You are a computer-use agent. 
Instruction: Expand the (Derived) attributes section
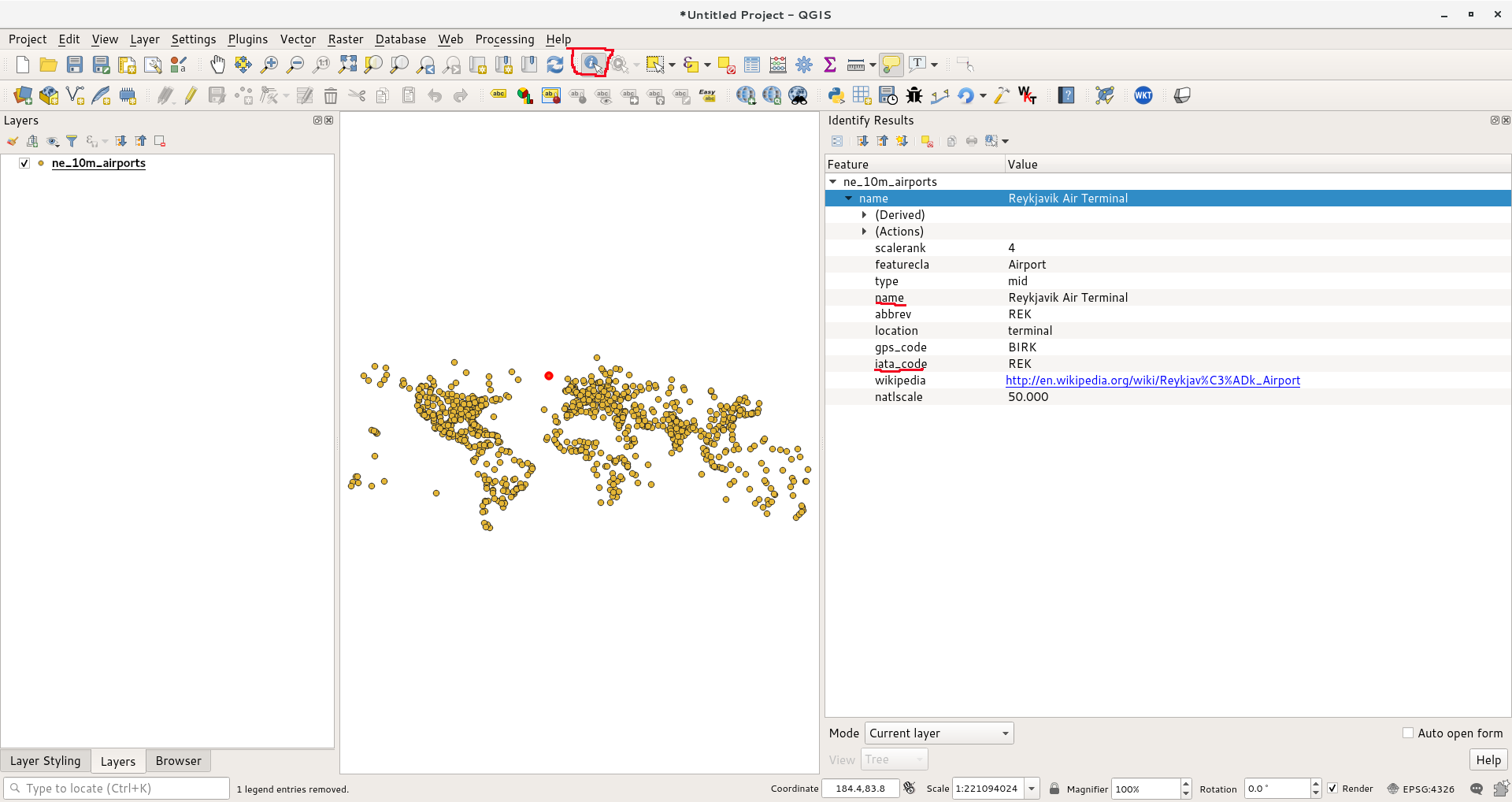(x=864, y=214)
